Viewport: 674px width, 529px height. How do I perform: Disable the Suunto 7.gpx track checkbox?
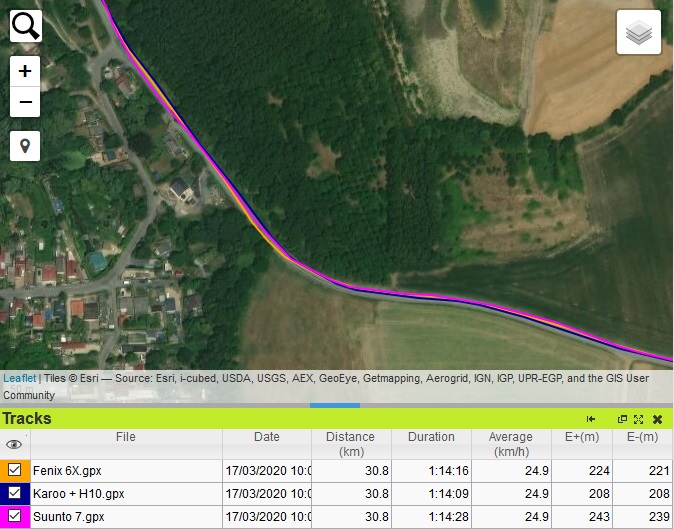(x=15, y=516)
